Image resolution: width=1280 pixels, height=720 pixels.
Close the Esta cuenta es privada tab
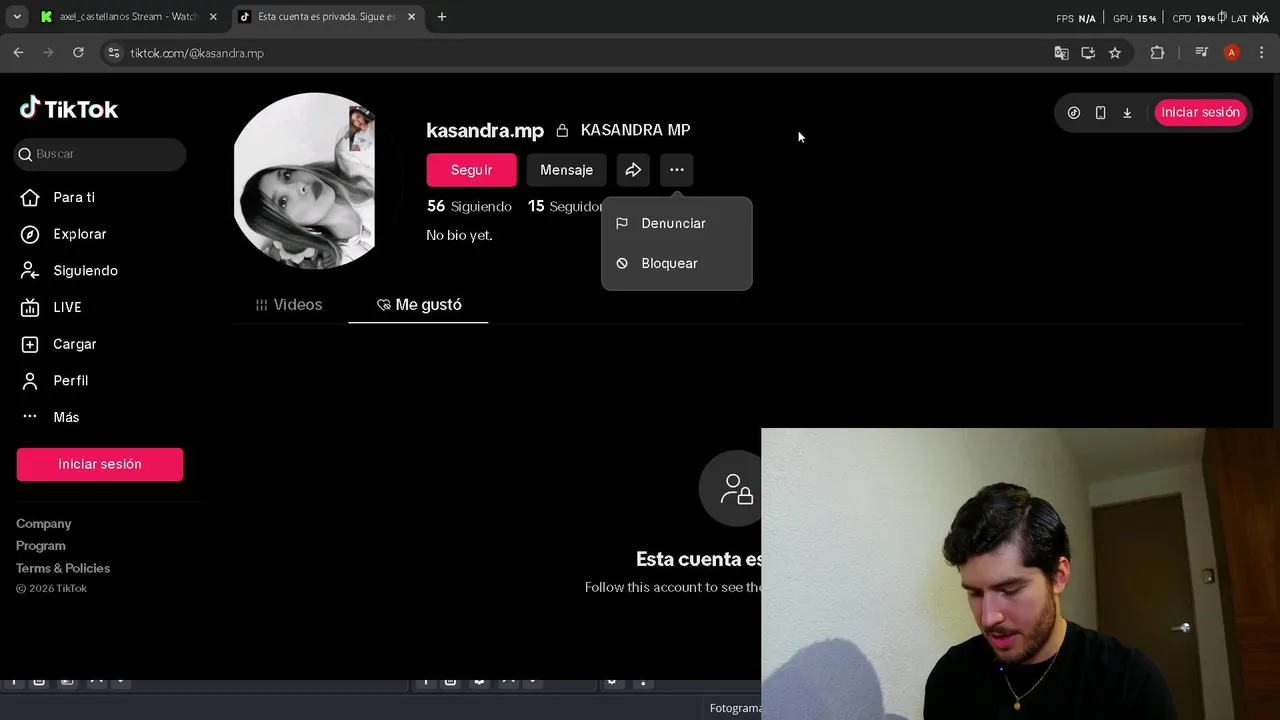[x=411, y=17]
